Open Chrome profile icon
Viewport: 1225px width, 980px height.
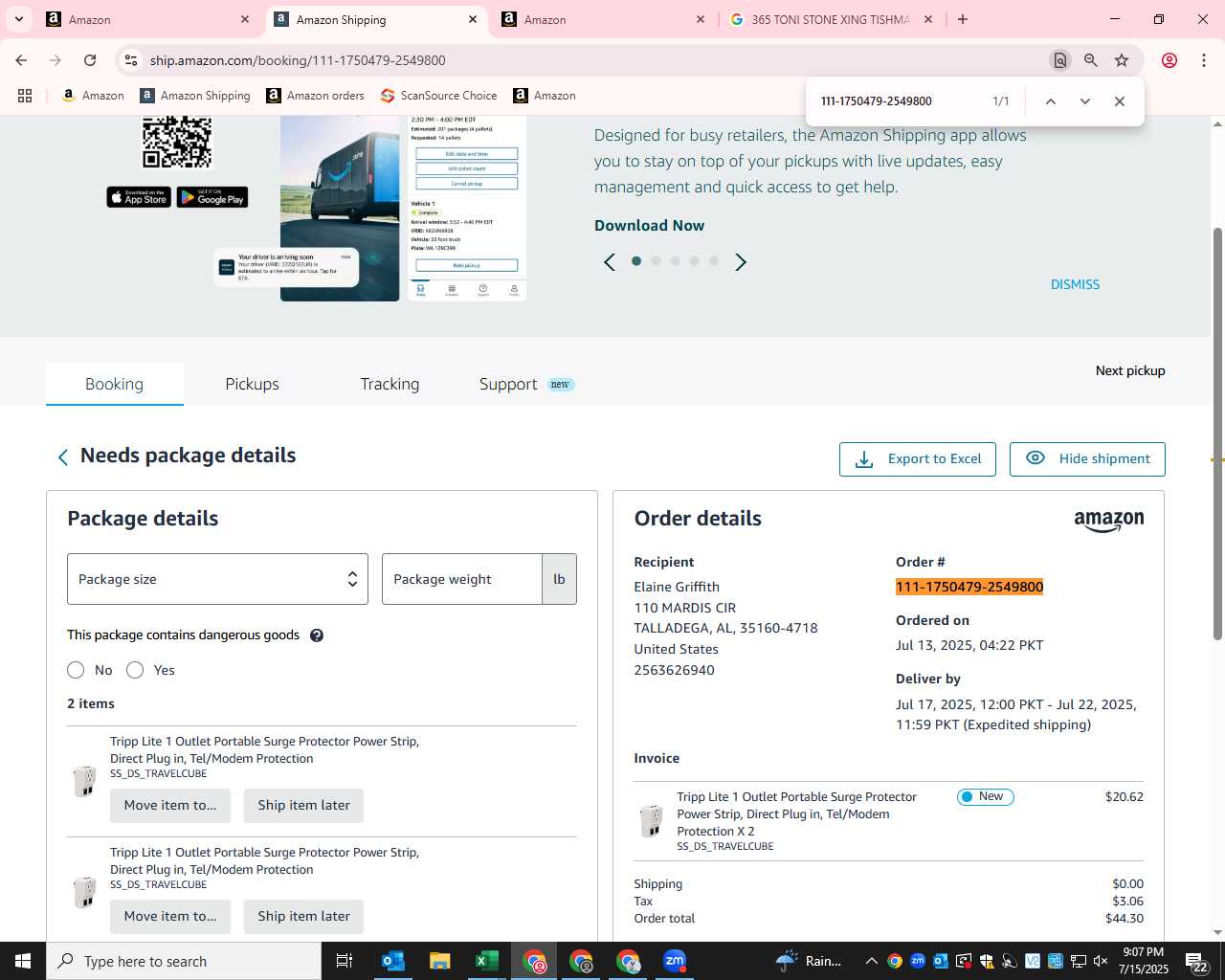click(1169, 60)
